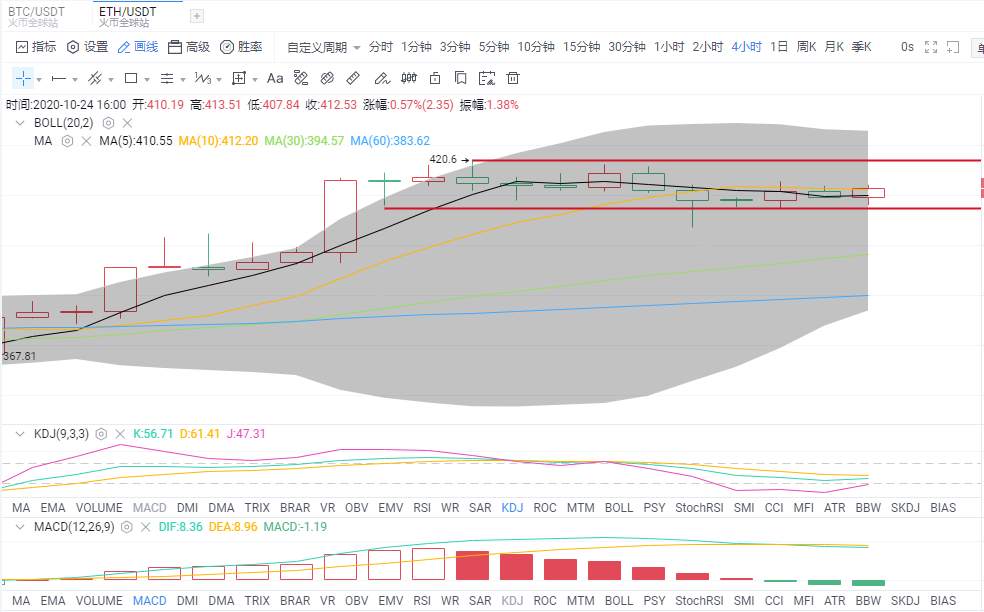Expand the Fibonacci tool dropdown arrow
The image size is (984, 612).
[x=183, y=80]
